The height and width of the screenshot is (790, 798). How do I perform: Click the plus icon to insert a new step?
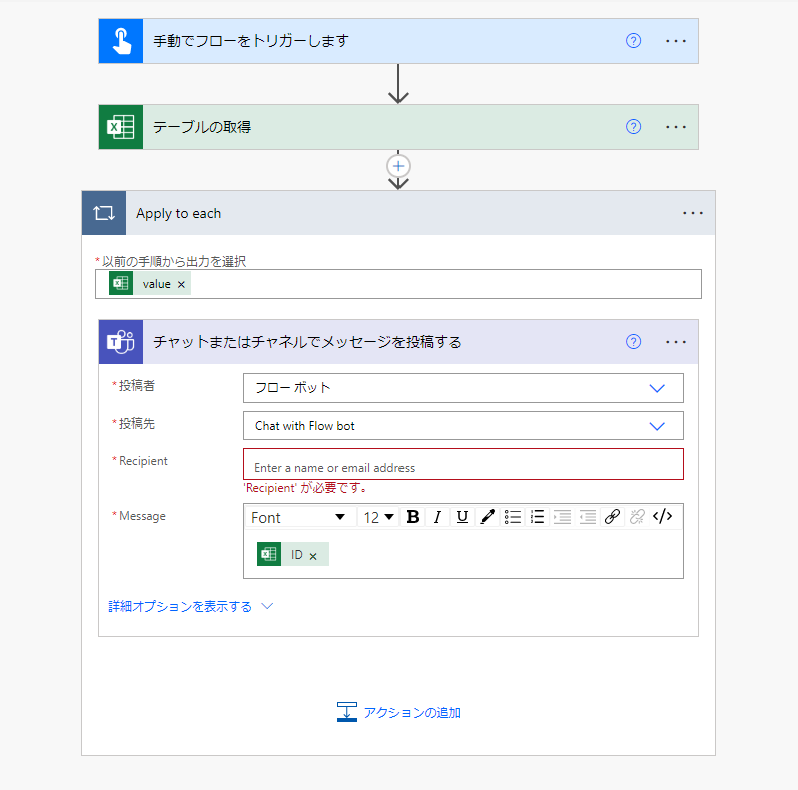tap(399, 166)
